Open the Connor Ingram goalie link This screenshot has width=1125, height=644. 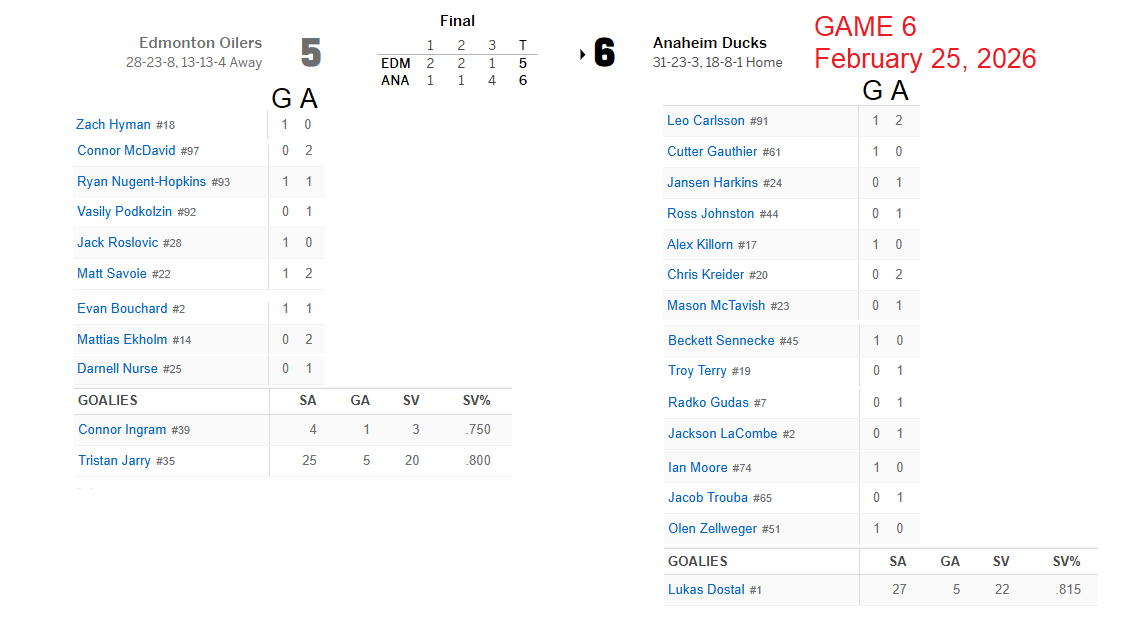coord(122,430)
